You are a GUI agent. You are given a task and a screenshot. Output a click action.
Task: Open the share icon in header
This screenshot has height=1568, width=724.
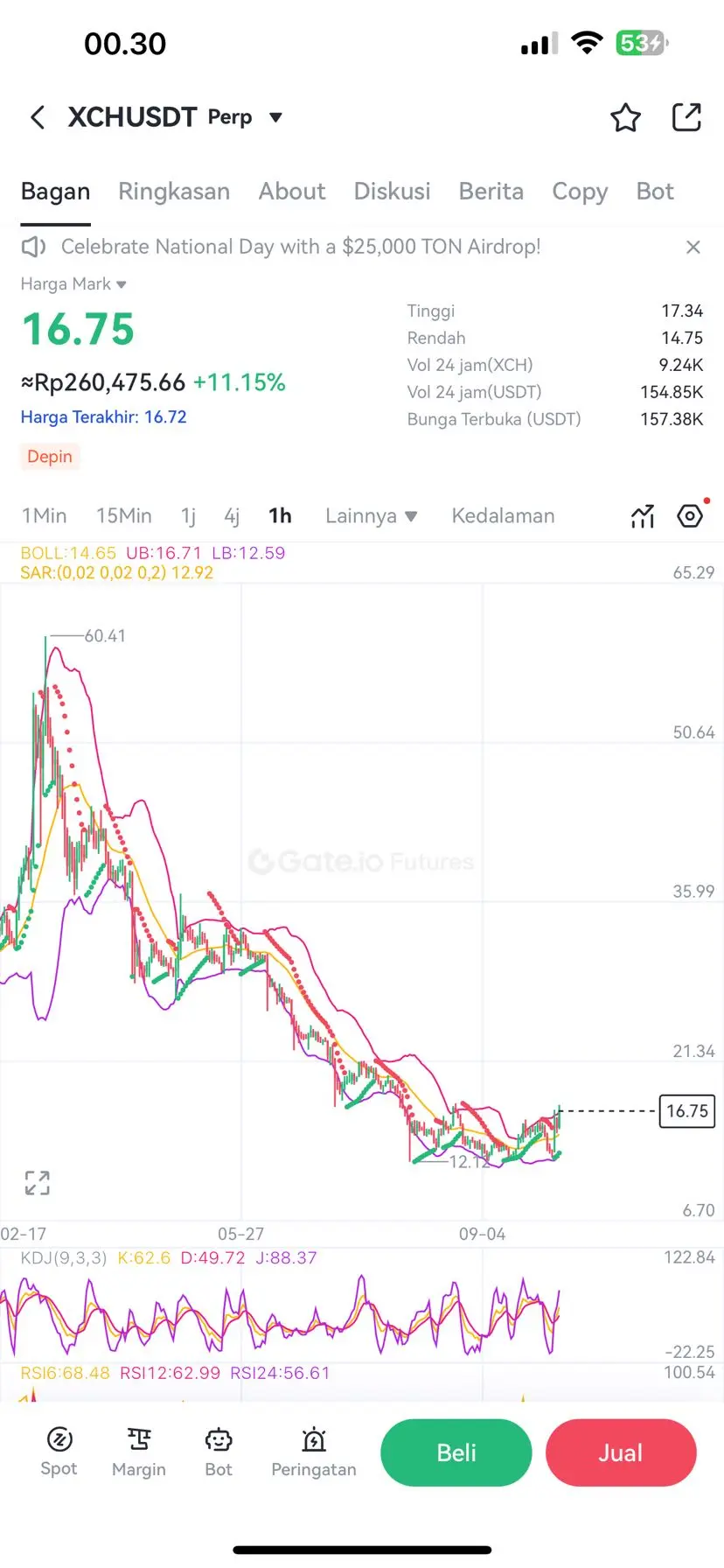686,117
